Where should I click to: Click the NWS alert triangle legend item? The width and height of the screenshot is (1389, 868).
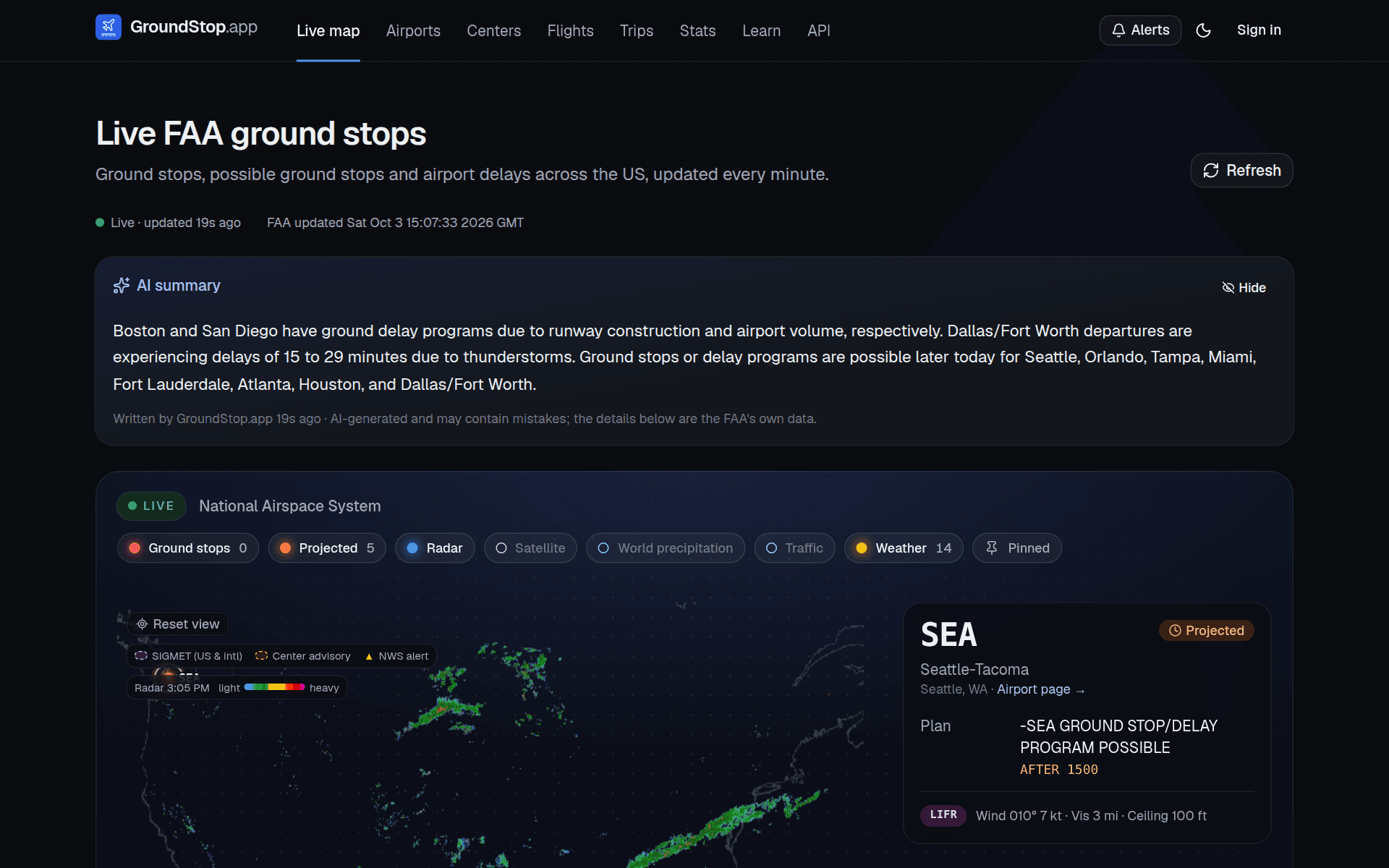(x=396, y=656)
